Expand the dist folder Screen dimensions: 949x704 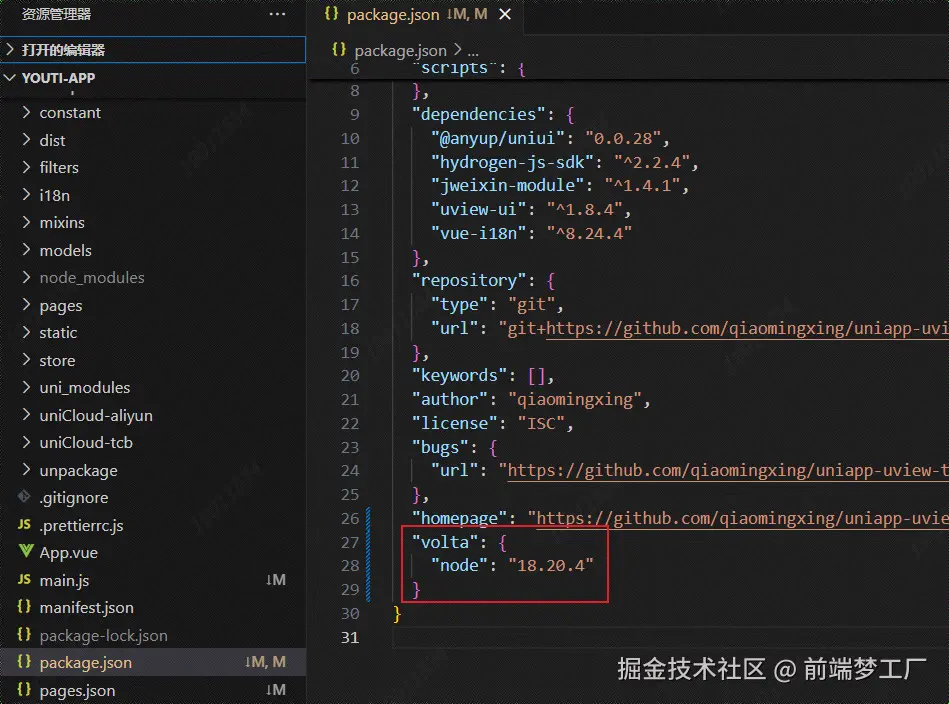tap(52, 140)
